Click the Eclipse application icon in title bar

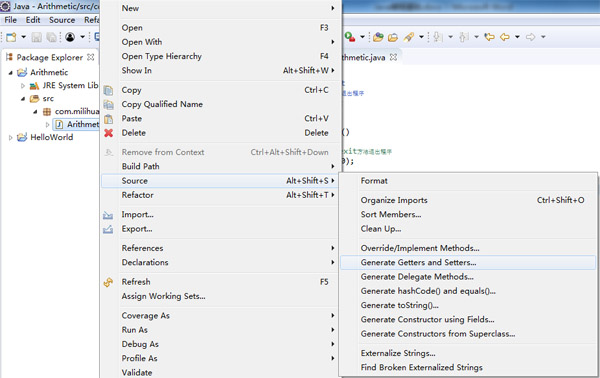point(5,6)
